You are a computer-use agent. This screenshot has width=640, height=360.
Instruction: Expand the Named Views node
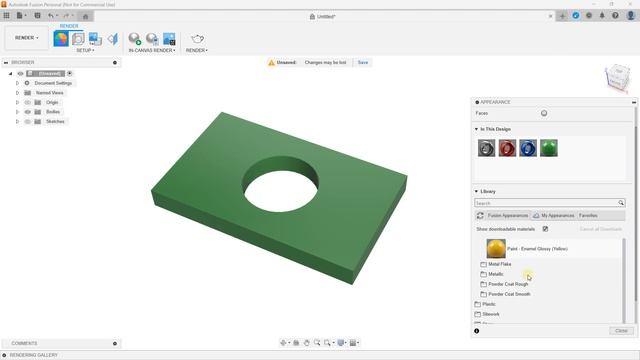click(x=17, y=93)
